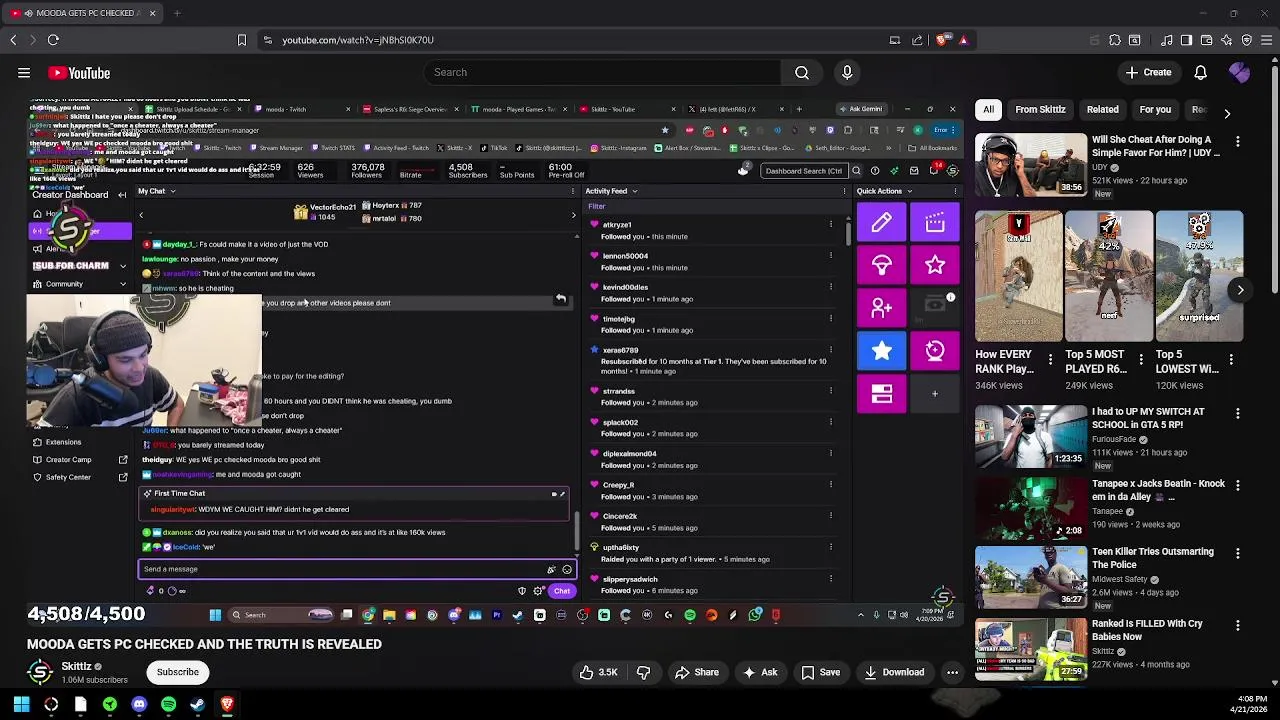
Task: Click the Skittlz channel name under the title
Action: tap(76, 666)
